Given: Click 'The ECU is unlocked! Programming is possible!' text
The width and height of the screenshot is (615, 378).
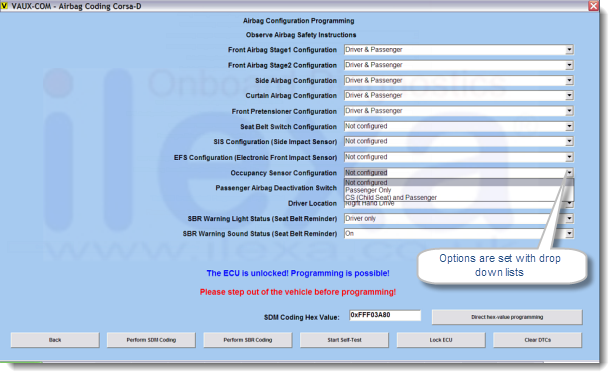Looking at the screenshot, I should click(x=298, y=273).
